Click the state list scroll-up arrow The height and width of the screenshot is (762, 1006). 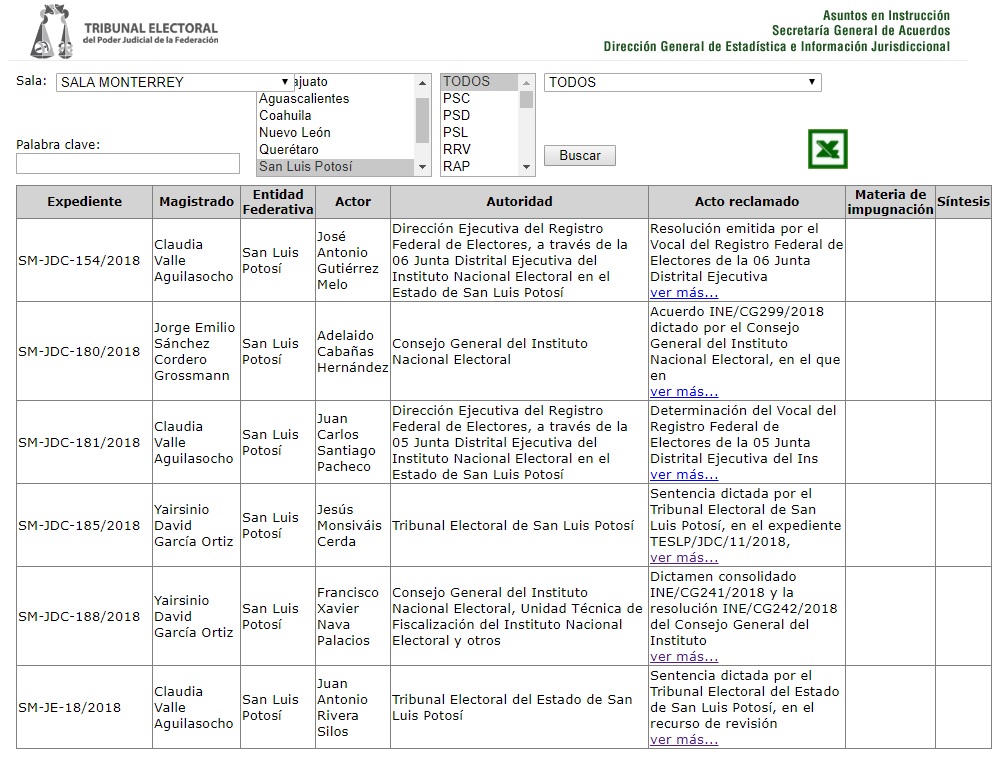click(x=422, y=83)
